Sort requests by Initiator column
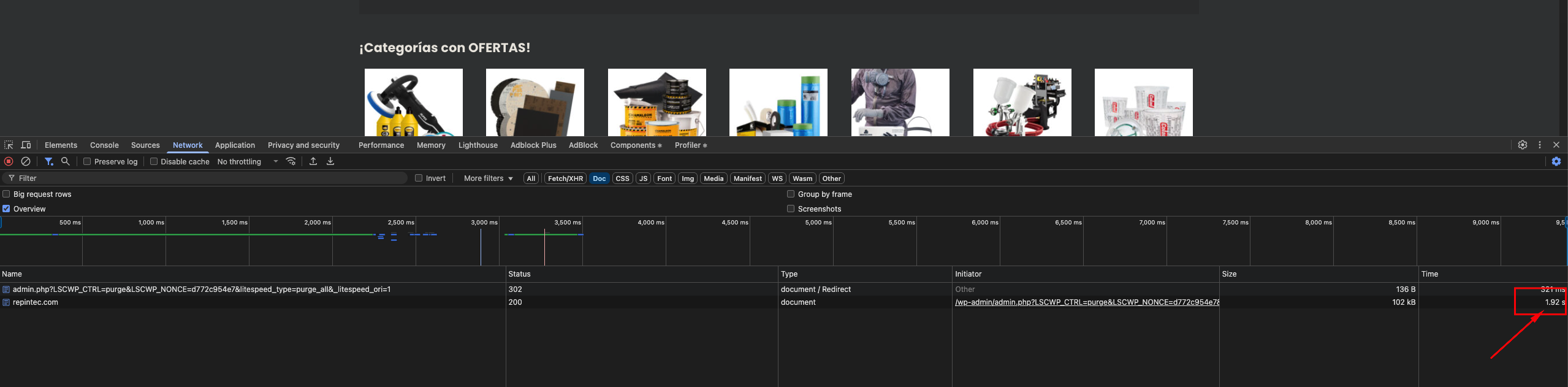The height and width of the screenshot is (387, 1568). point(1086,274)
